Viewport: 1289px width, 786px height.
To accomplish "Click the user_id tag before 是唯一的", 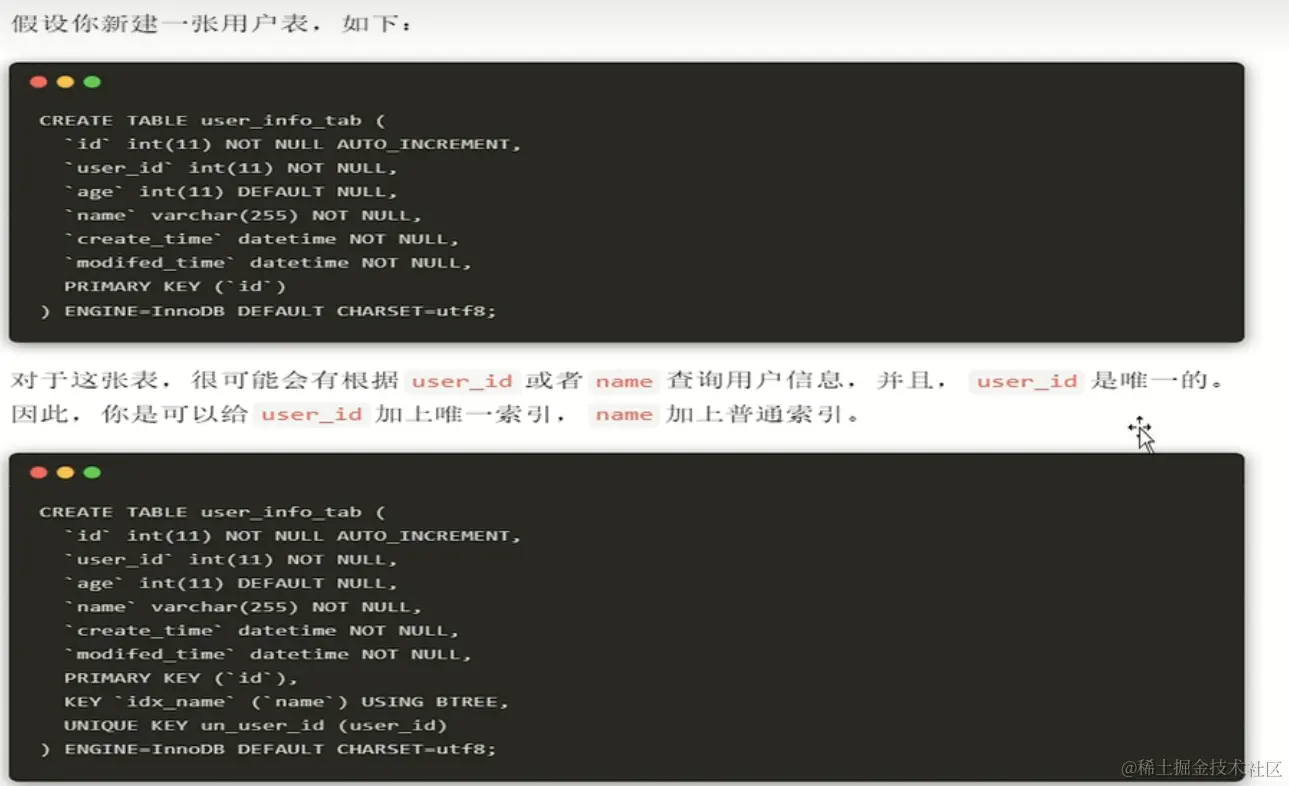I will click(x=1027, y=381).
